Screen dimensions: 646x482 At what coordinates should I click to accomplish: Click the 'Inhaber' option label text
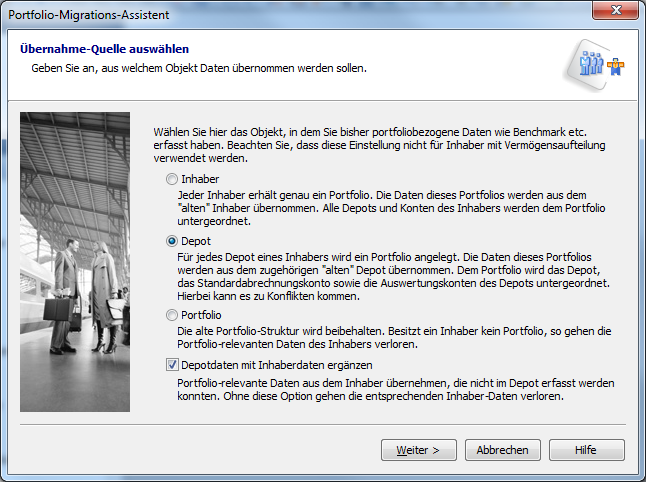pos(199,179)
